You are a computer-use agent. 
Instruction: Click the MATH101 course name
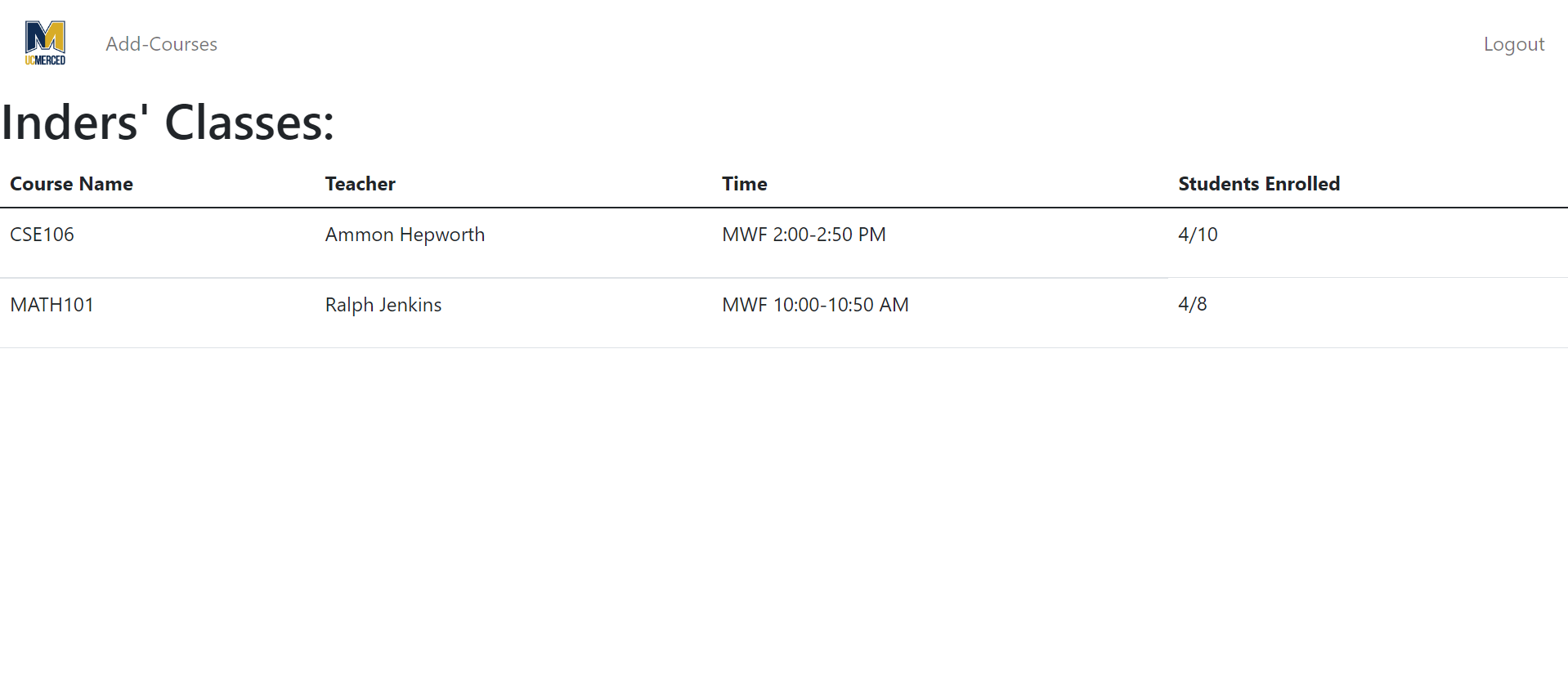(x=52, y=305)
